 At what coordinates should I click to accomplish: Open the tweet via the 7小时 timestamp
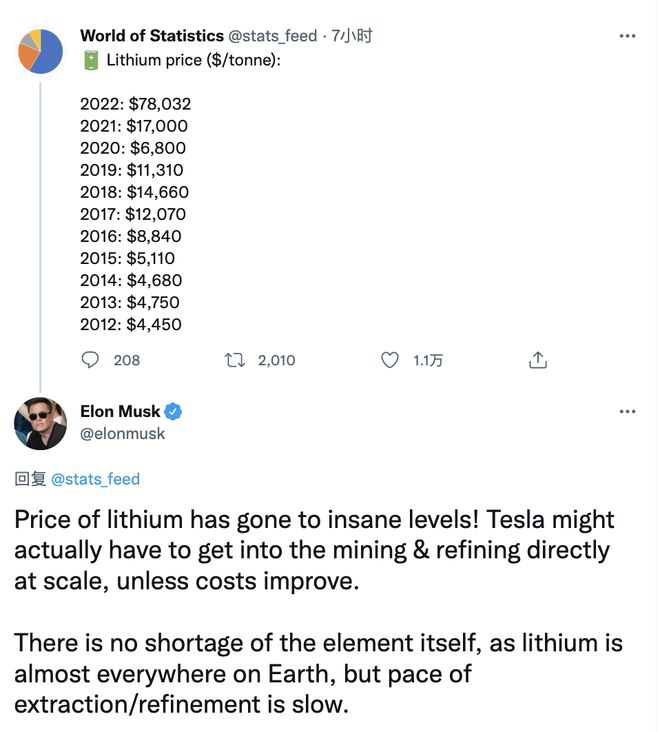352,36
